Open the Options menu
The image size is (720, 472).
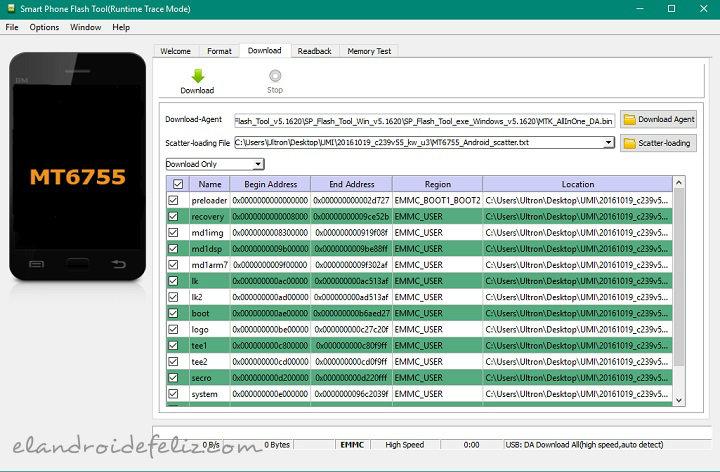coord(44,27)
